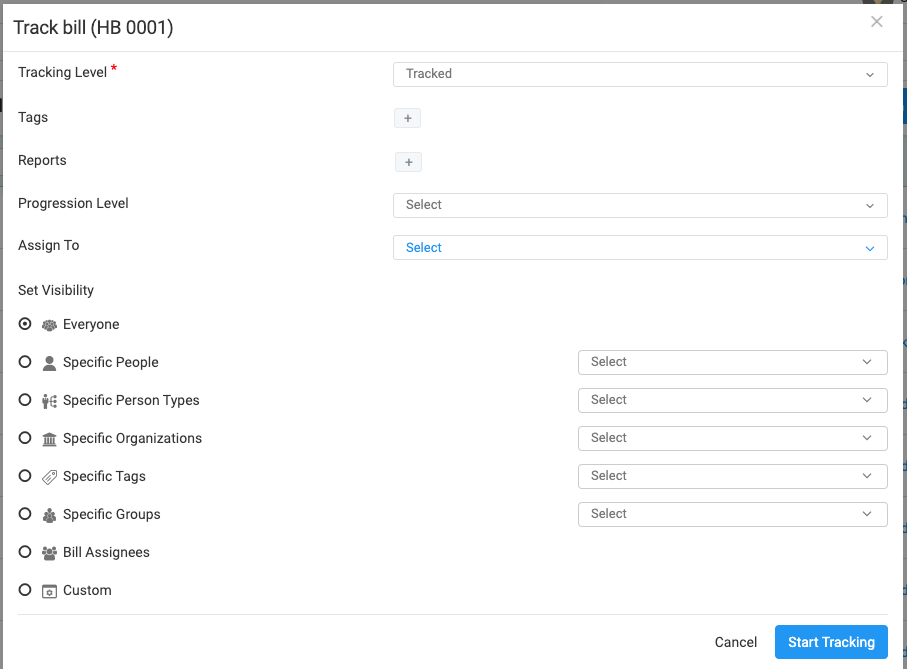
Task: Click the Progression Level field label
Action: [73, 204]
